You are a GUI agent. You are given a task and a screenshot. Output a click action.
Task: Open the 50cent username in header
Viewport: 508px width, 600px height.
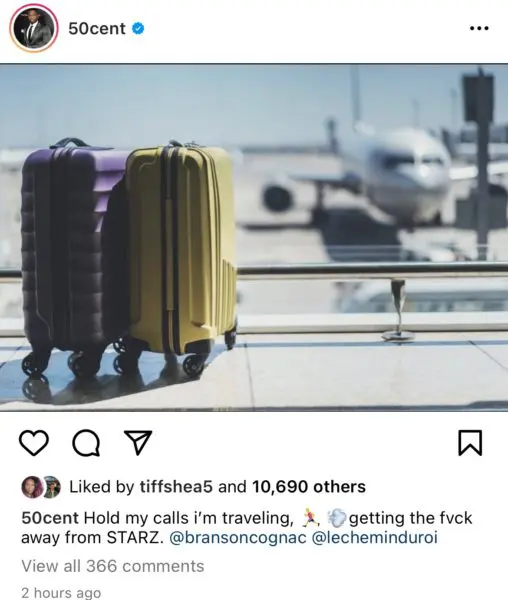click(x=97, y=28)
